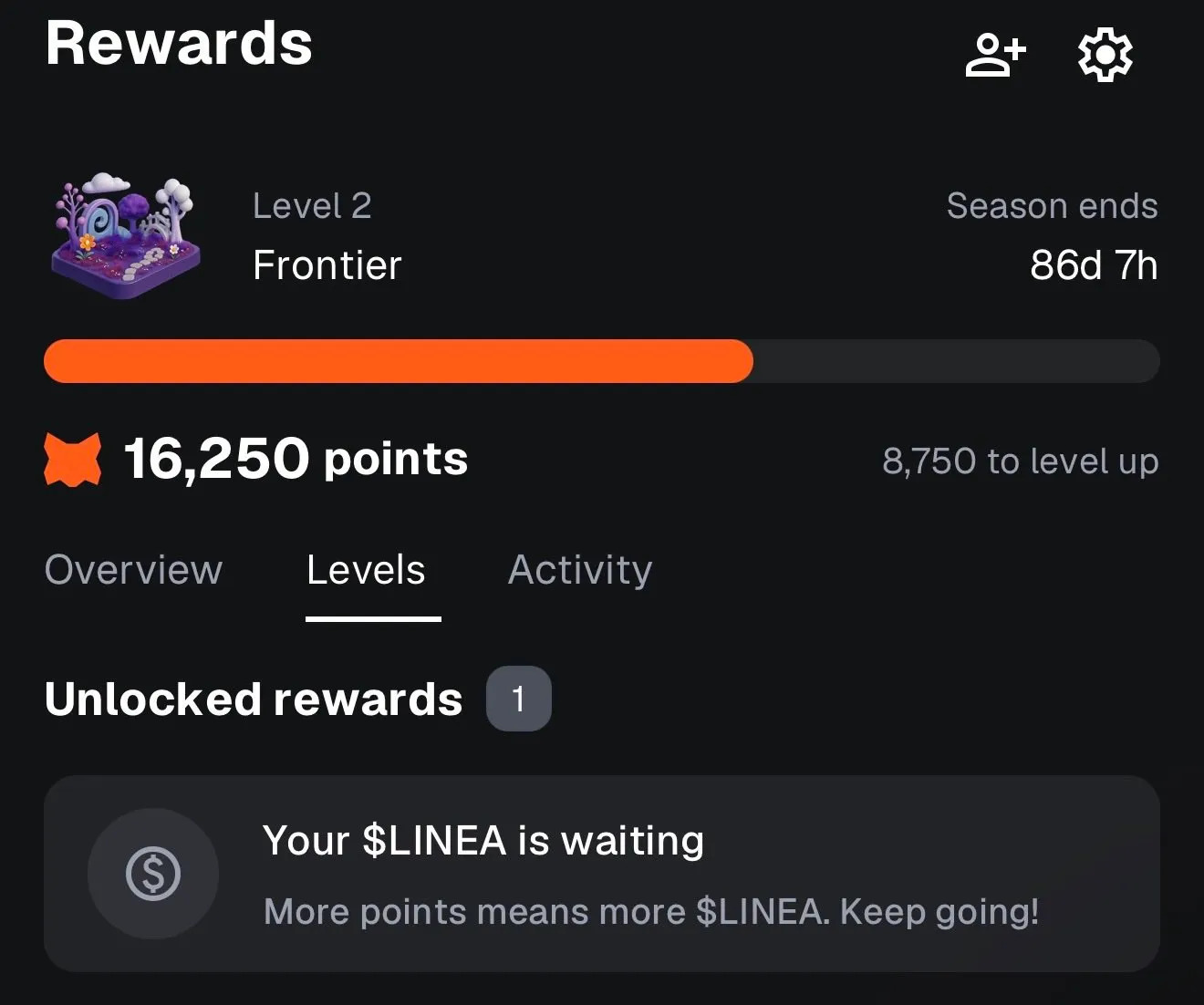
Task: Open the invite friend referral icon
Action: pyautogui.click(x=995, y=55)
